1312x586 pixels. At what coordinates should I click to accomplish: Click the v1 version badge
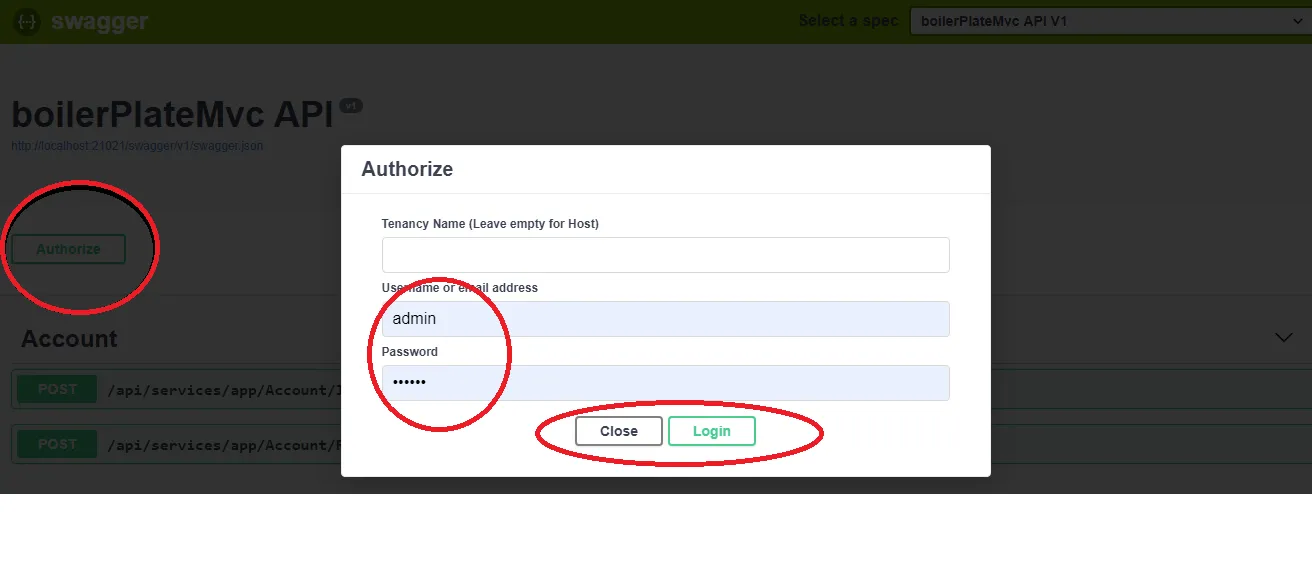pyautogui.click(x=351, y=105)
